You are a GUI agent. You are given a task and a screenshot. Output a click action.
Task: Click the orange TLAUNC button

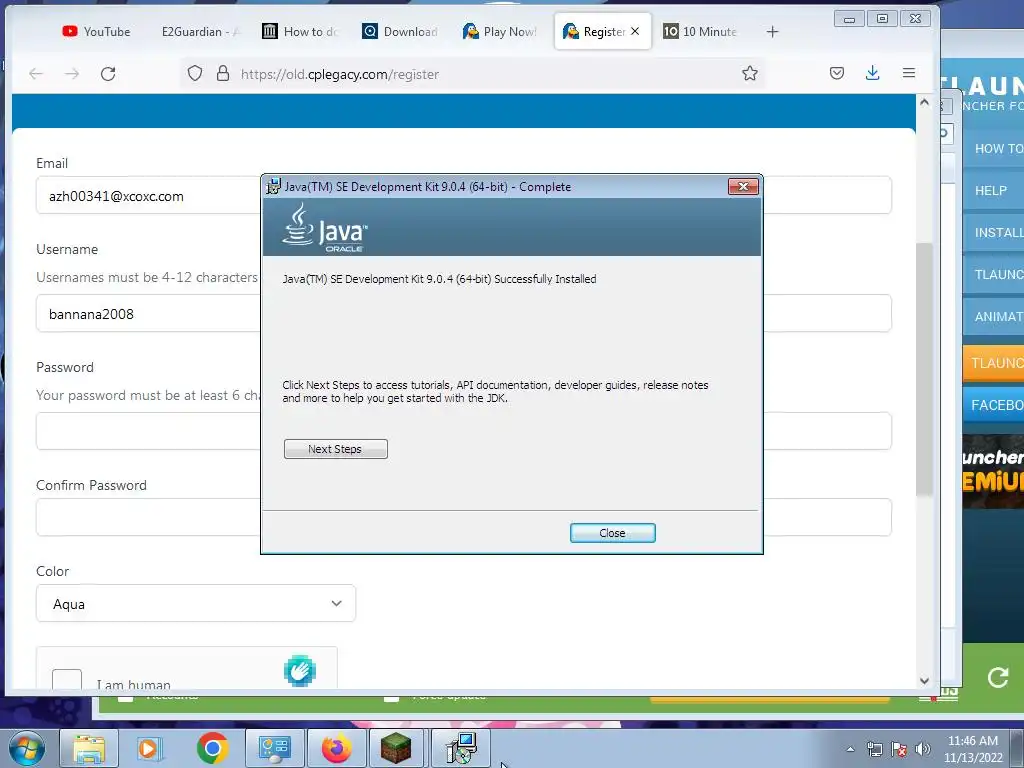point(994,363)
